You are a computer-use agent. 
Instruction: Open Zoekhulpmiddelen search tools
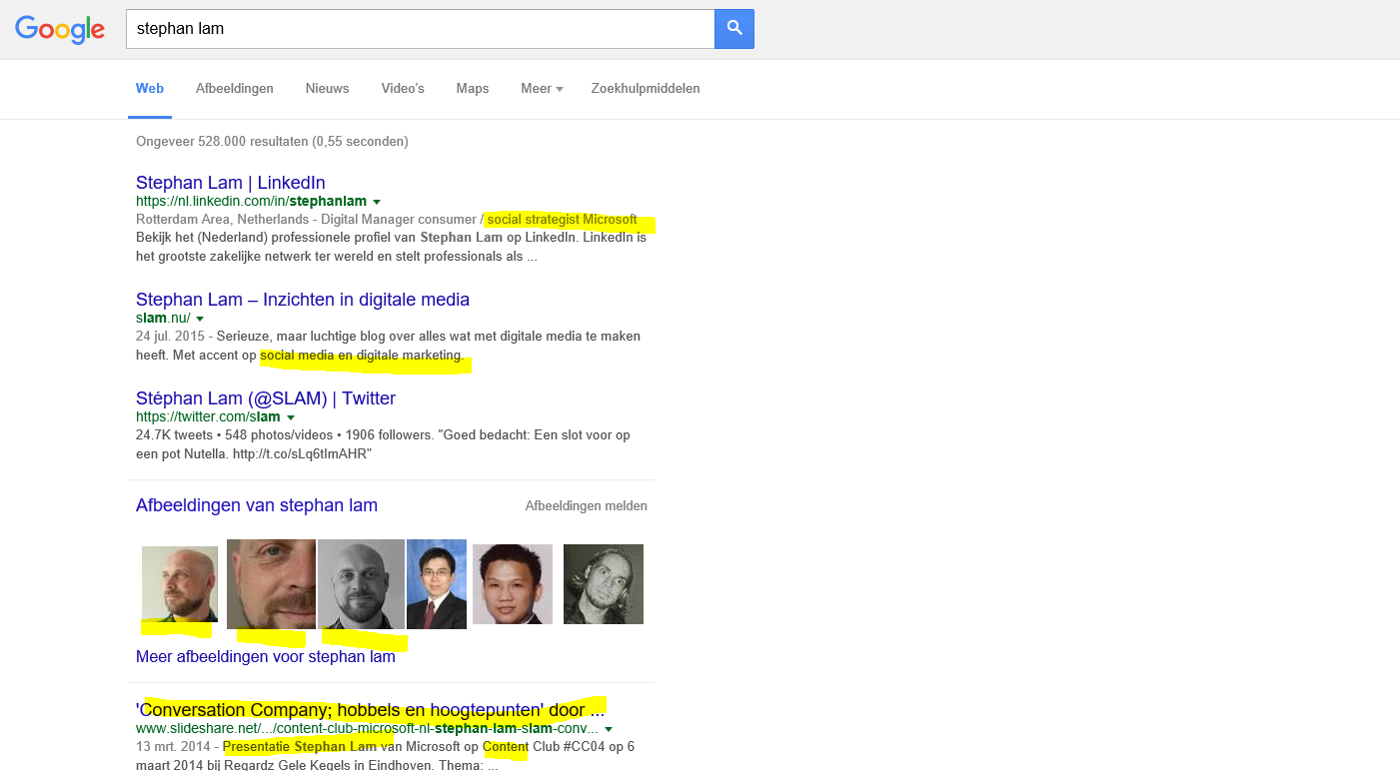(645, 89)
